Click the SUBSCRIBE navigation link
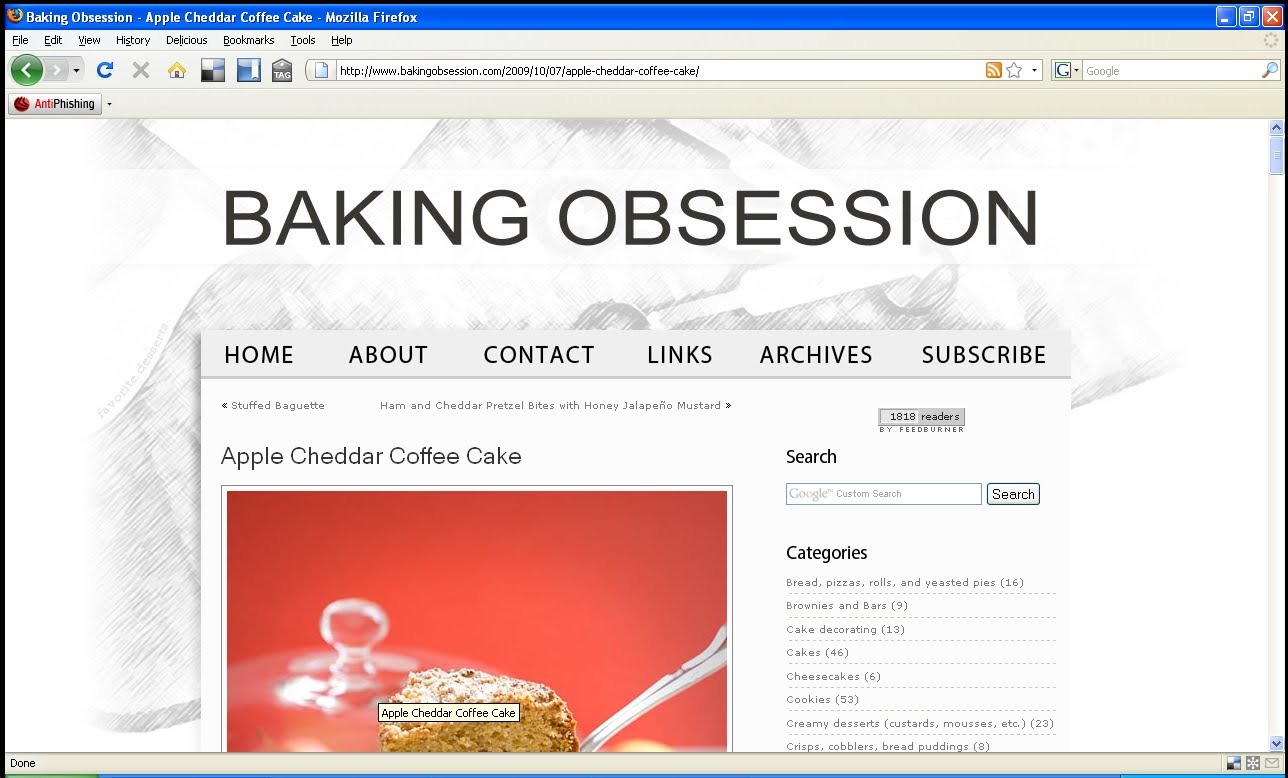 coord(984,355)
